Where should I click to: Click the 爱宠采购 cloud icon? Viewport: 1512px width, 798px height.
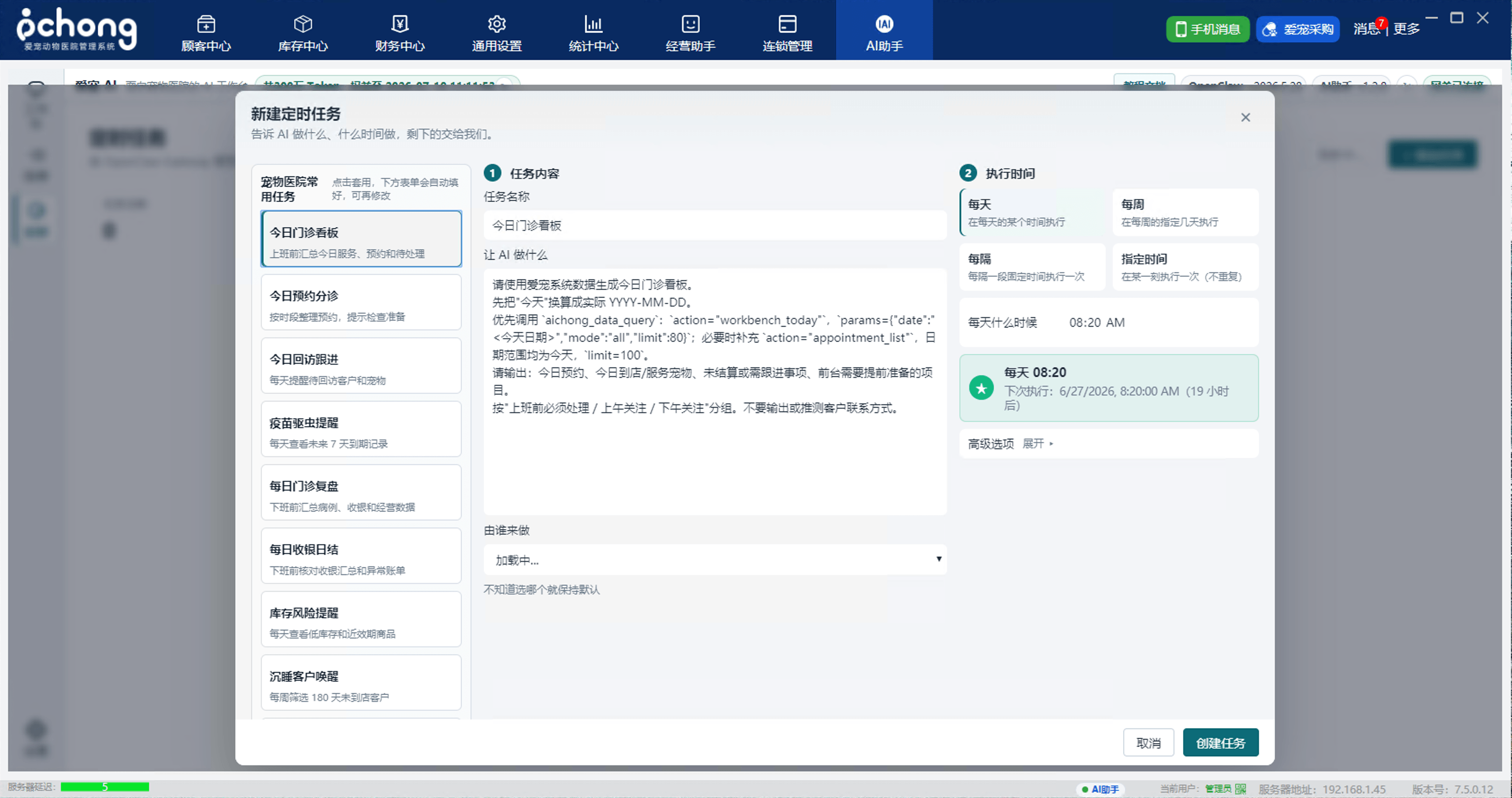click(x=1270, y=30)
